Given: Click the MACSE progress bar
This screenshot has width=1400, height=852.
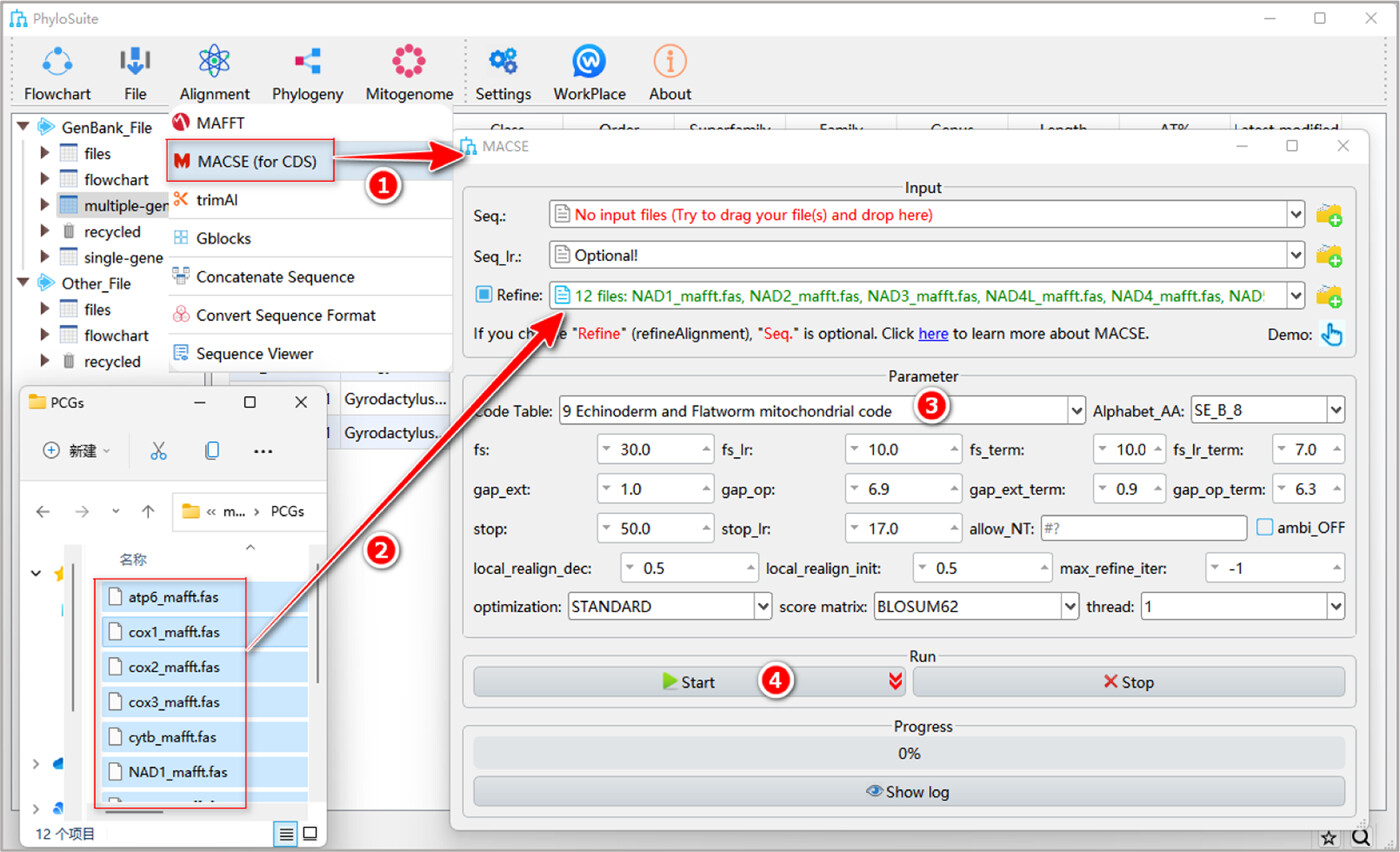Looking at the screenshot, I should [908, 753].
